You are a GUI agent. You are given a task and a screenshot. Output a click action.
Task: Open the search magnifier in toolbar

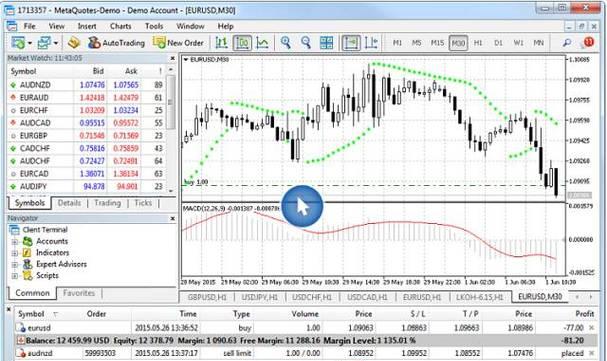(567, 43)
